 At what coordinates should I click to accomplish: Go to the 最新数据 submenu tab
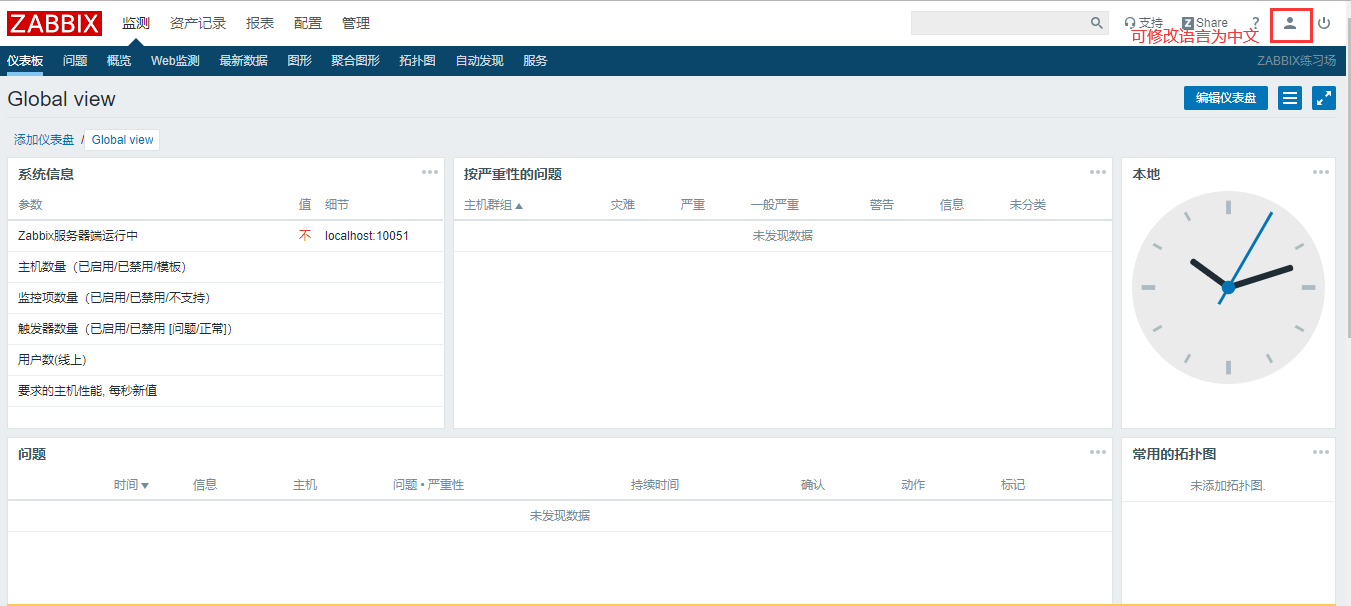click(244, 61)
